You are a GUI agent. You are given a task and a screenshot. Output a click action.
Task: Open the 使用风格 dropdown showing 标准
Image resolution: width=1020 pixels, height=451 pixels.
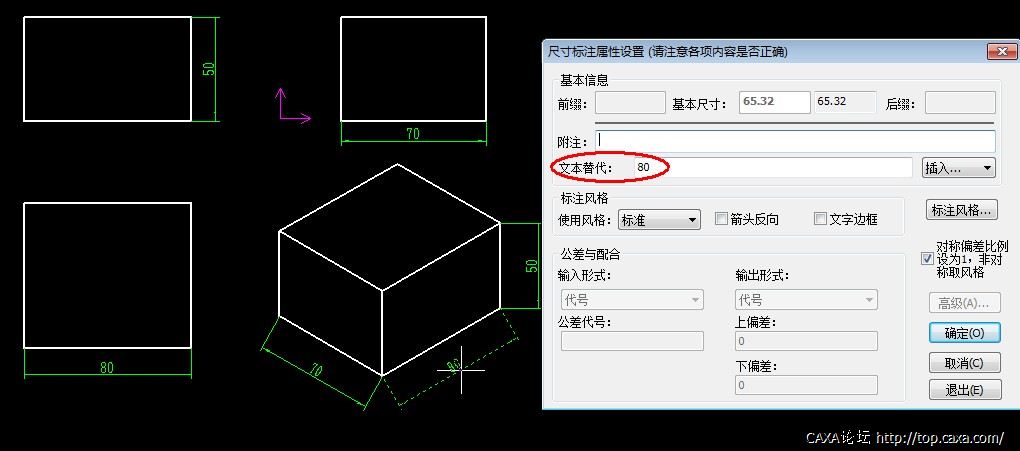point(659,220)
